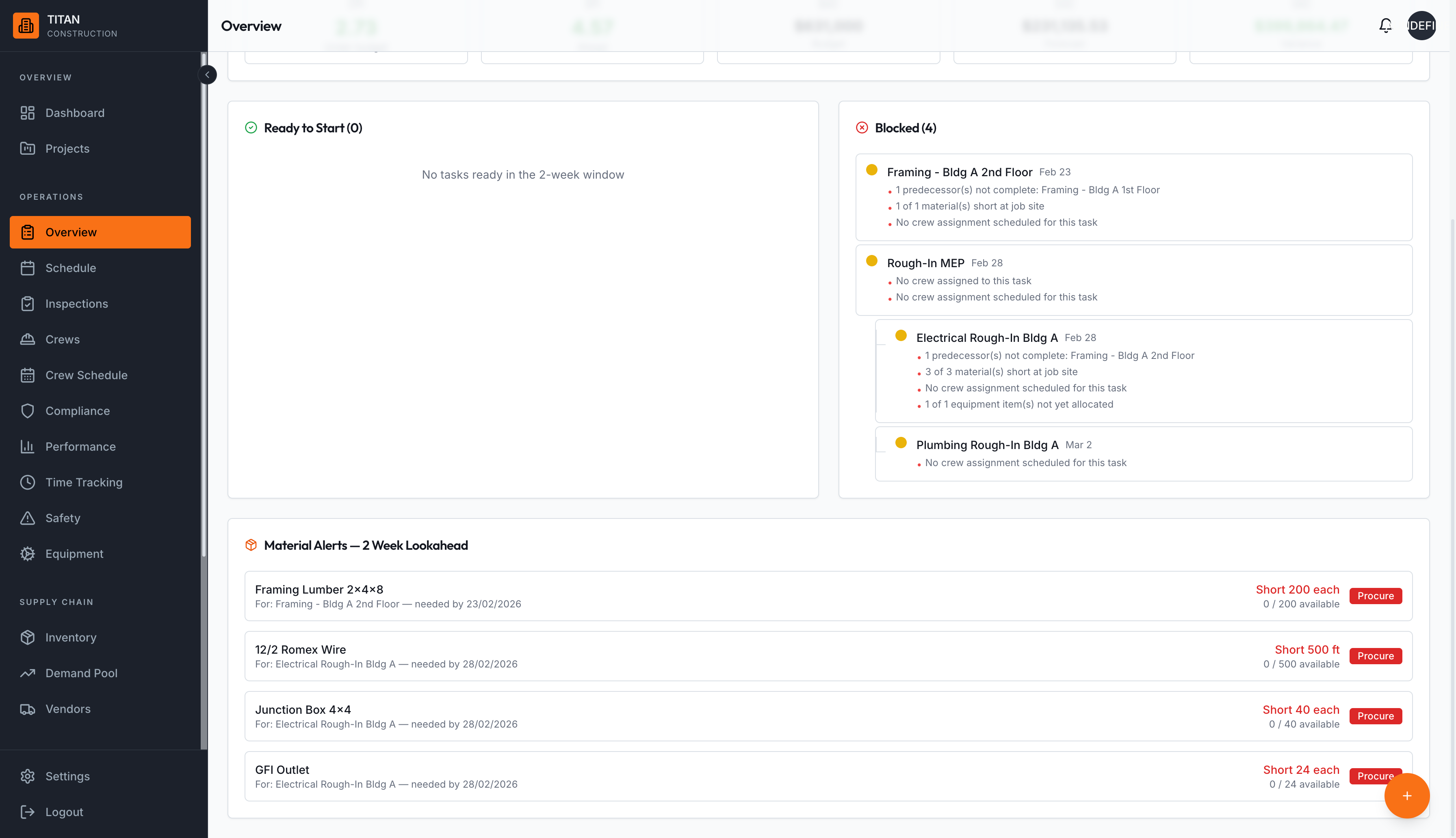Image resolution: width=1456 pixels, height=838 pixels.
Task: Click the Short 40 each shortage text
Action: pyautogui.click(x=1301, y=710)
